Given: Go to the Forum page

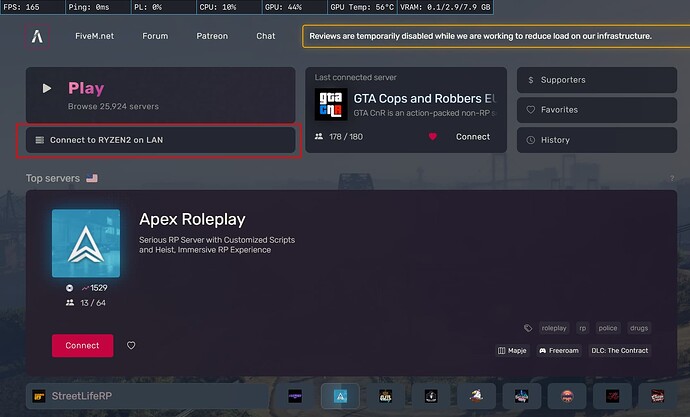Looking at the screenshot, I should click(x=155, y=36).
